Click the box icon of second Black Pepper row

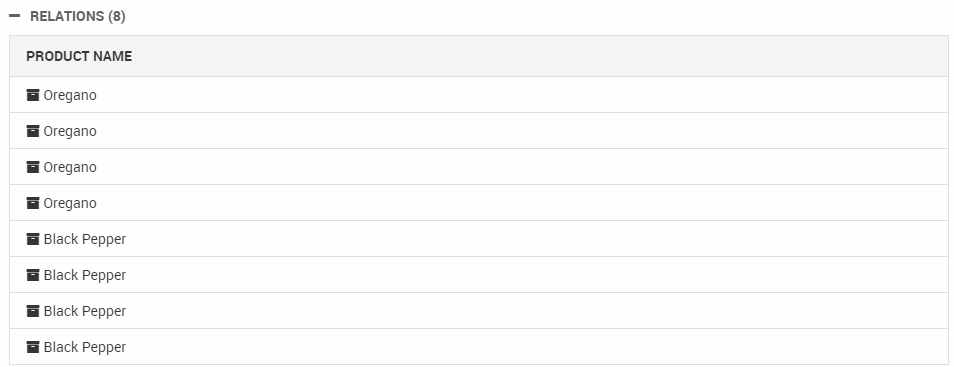(33, 274)
